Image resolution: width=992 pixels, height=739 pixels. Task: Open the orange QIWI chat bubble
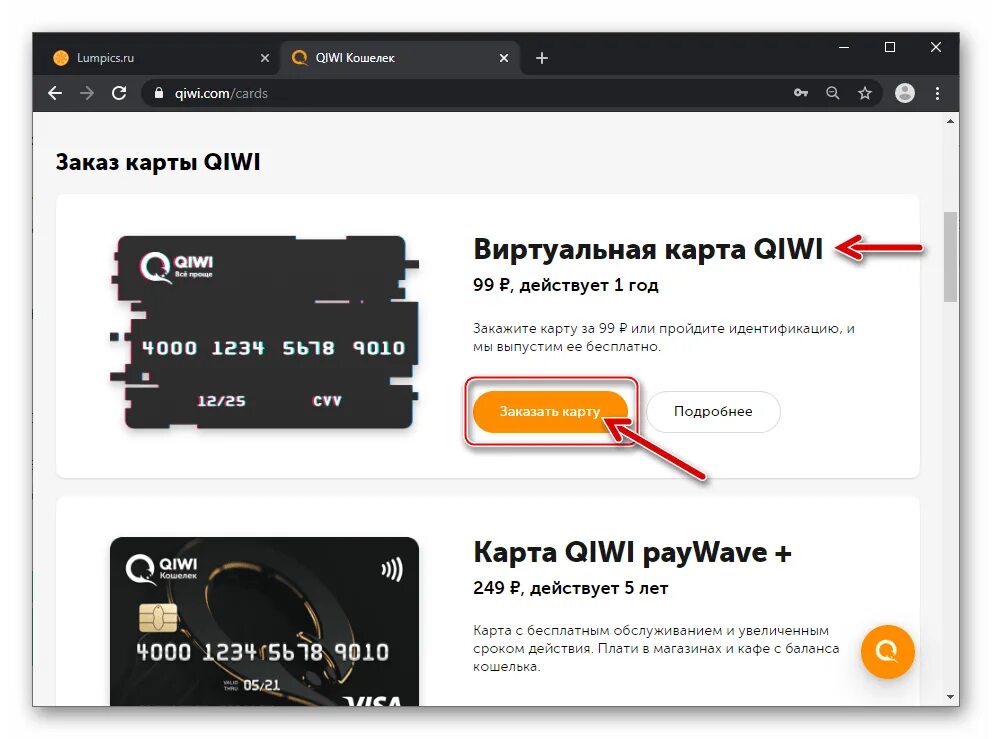(x=888, y=651)
